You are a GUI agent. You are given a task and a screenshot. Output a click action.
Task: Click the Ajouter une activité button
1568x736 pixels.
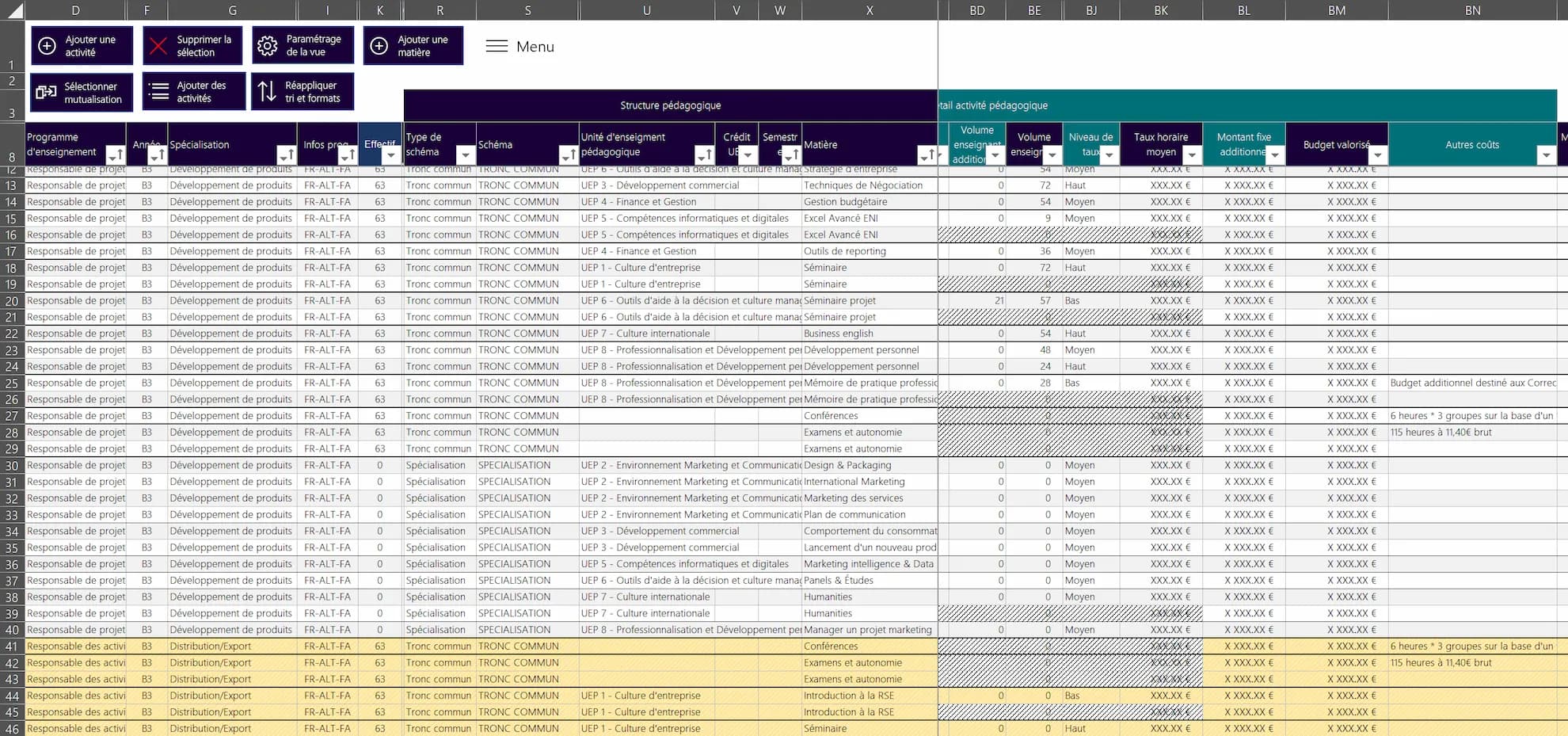point(82,45)
